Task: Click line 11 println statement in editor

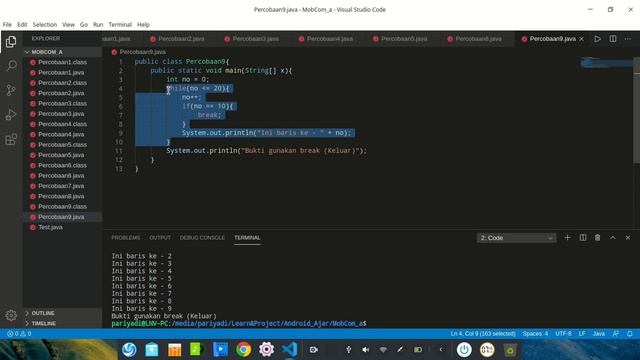Action: [266, 151]
